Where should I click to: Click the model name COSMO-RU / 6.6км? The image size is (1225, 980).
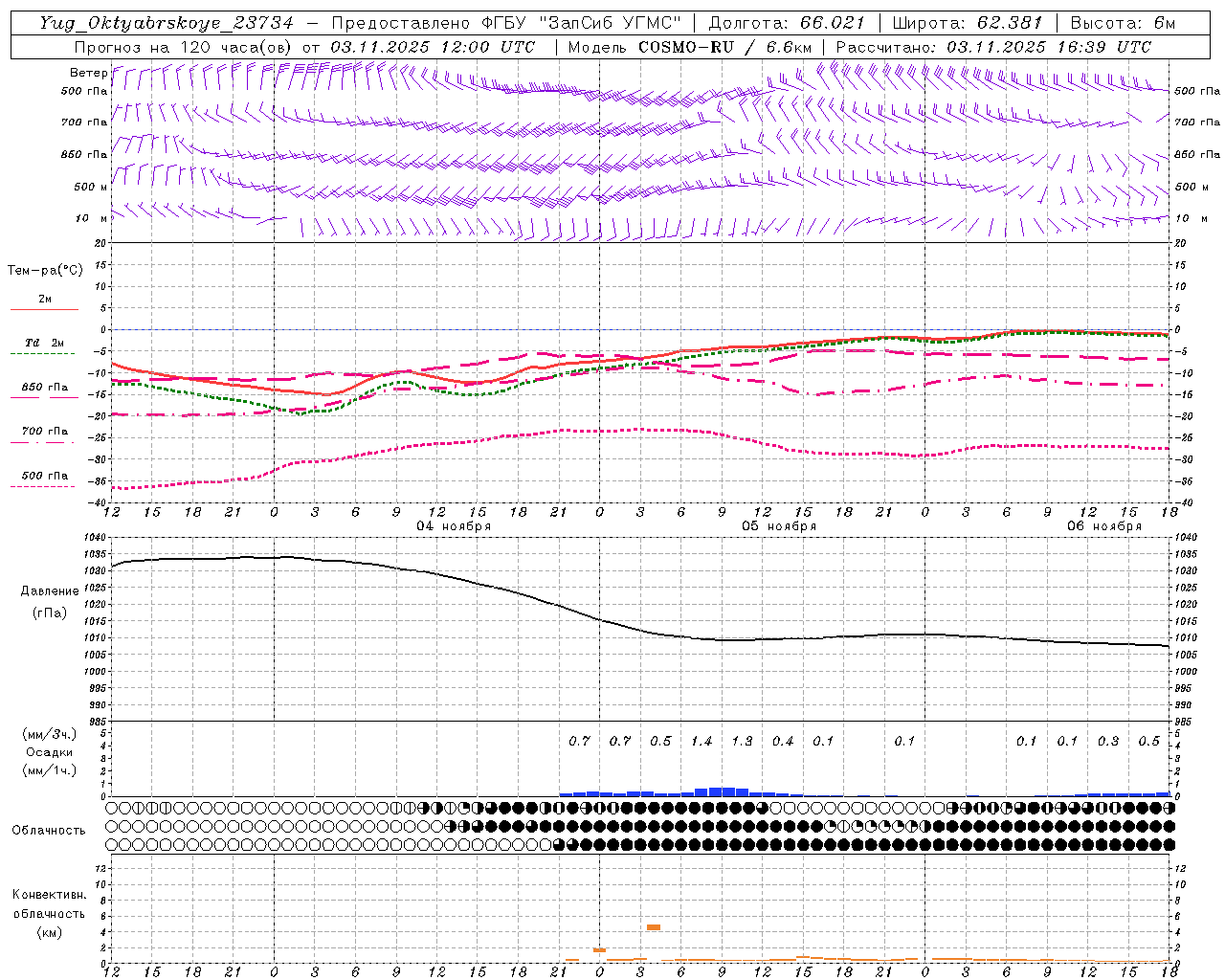(x=724, y=47)
